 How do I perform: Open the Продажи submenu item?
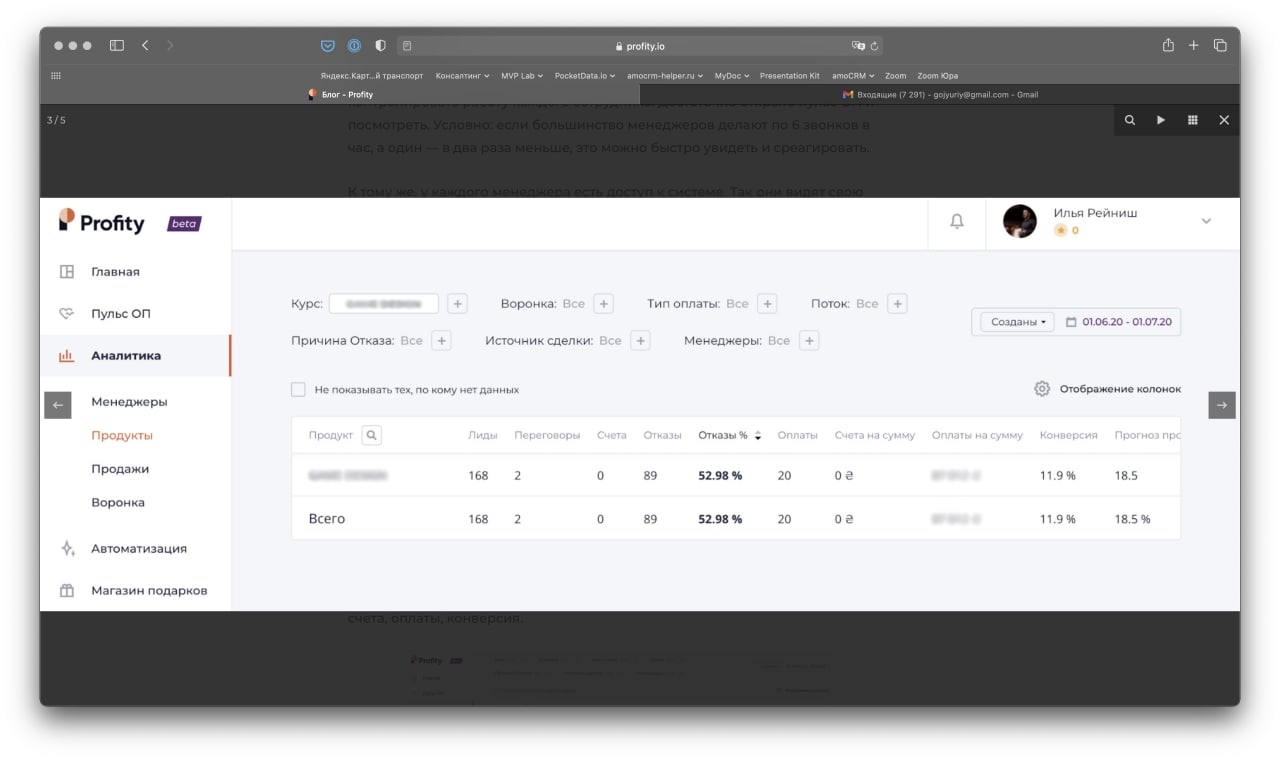(120, 469)
